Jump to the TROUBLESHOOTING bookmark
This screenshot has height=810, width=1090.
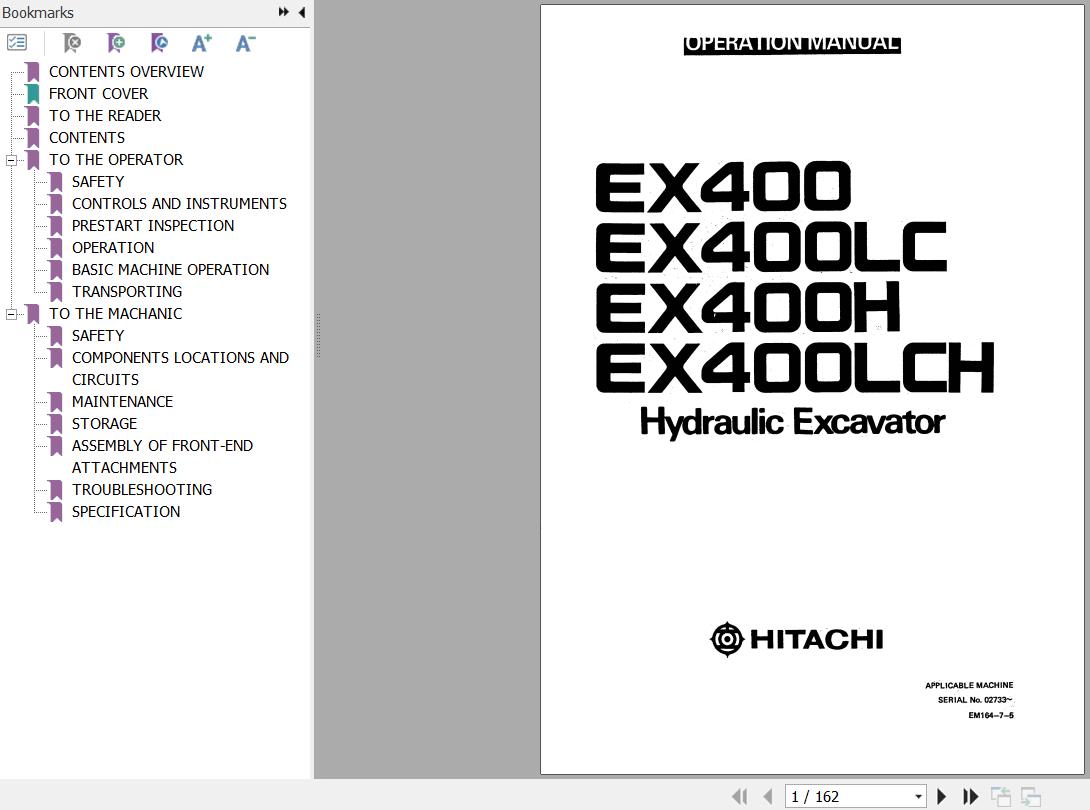click(142, 489)
